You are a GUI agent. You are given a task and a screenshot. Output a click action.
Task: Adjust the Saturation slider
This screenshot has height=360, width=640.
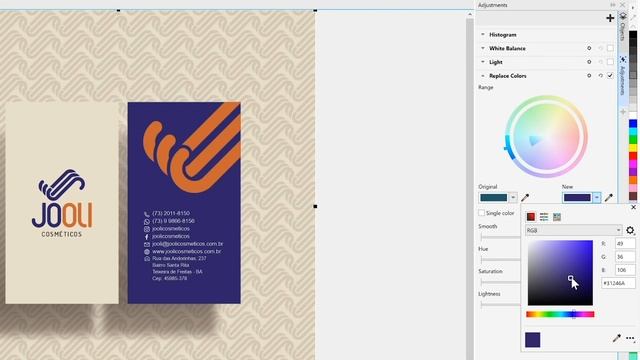[x=500, y=281]
